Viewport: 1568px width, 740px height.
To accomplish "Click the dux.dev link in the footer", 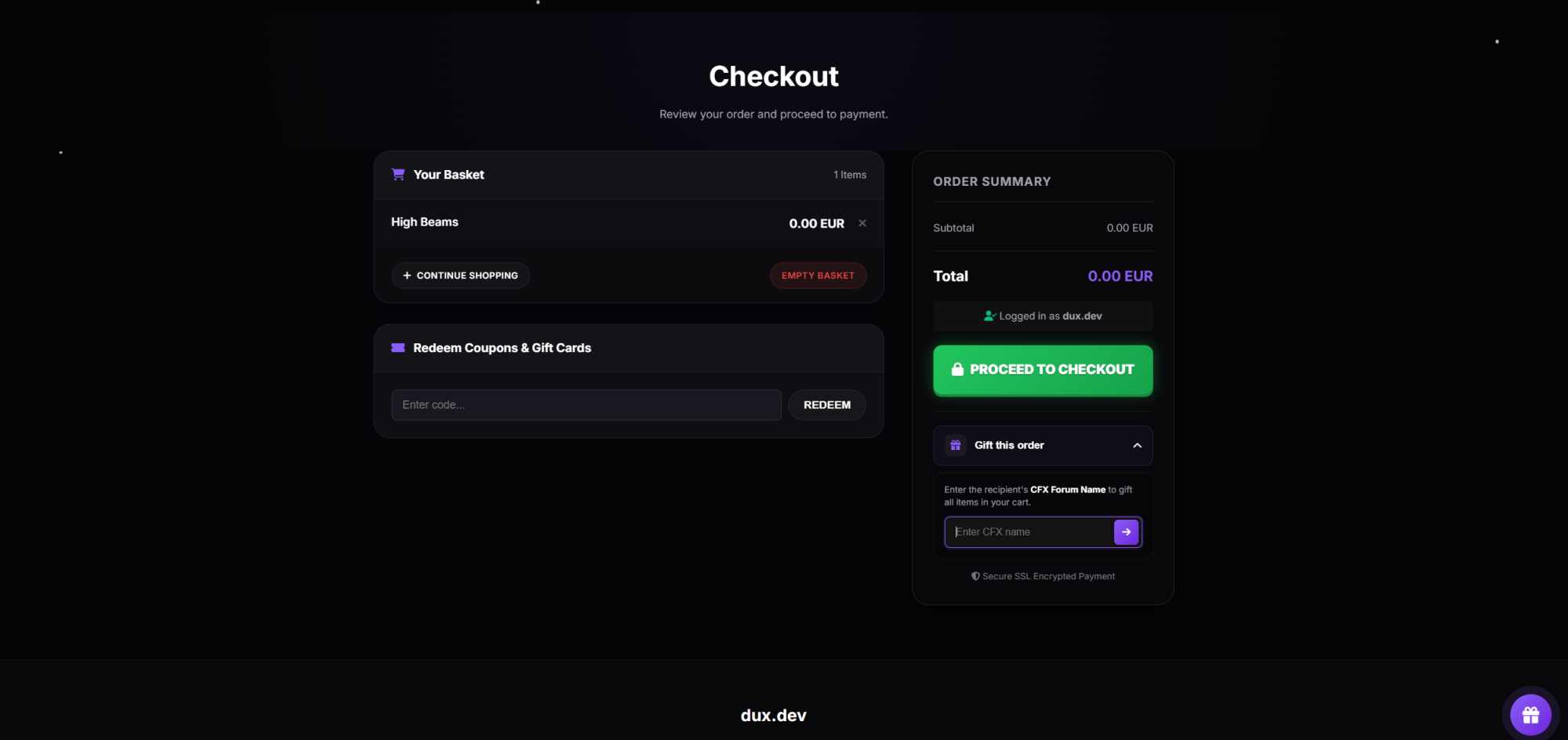I will coord(773,714).
